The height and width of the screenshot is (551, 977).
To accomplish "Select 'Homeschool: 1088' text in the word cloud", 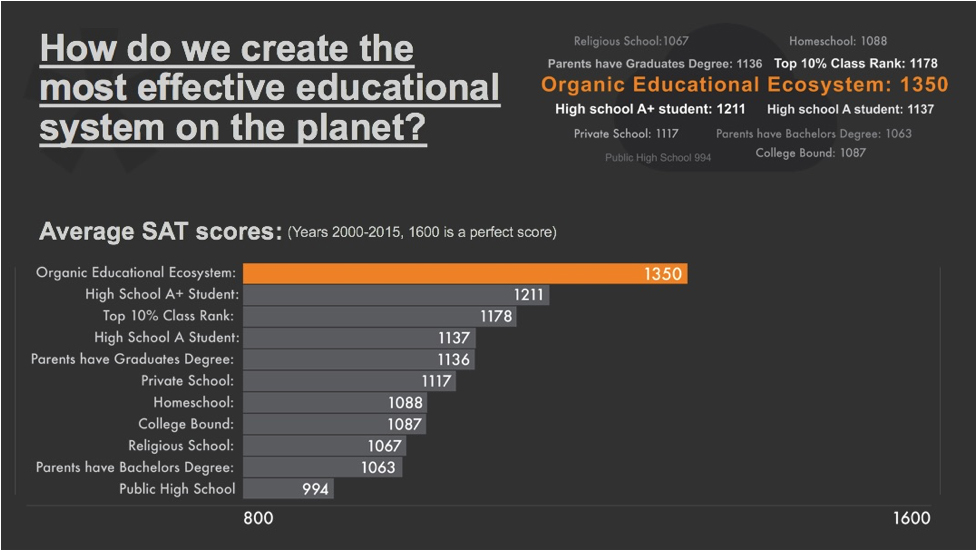I will (838, 41).
